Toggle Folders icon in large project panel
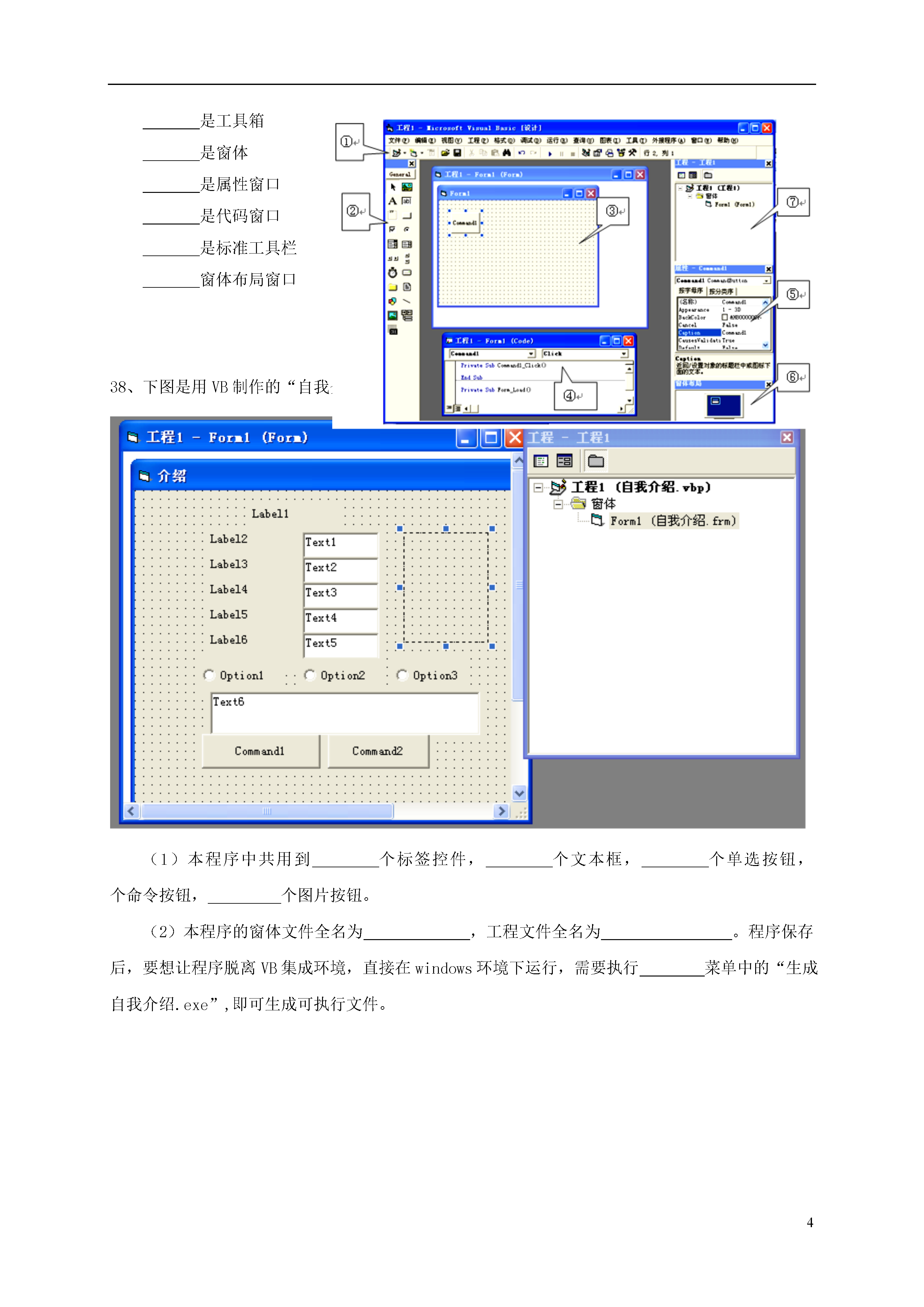The width and height of the screenshot is (924, 1307). [596, 460]
